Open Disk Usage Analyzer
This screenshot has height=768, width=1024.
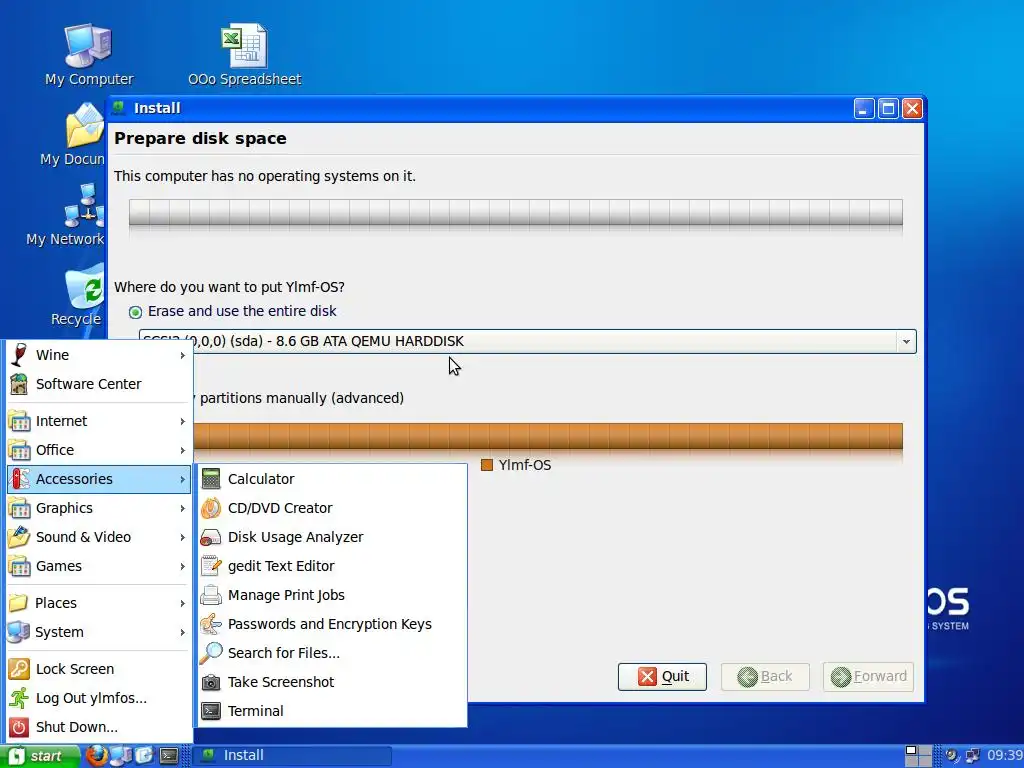coord(331,537)
